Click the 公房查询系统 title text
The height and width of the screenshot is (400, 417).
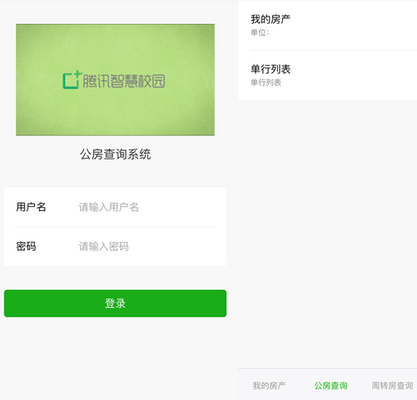click(x=115, y=154)
